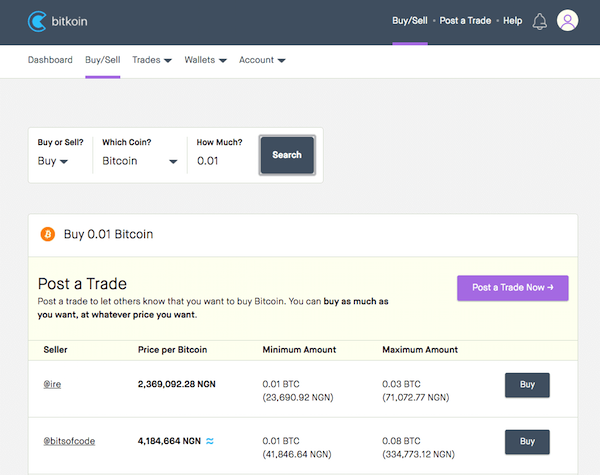Click Post a Trade Now button

(x=512, y=288)
